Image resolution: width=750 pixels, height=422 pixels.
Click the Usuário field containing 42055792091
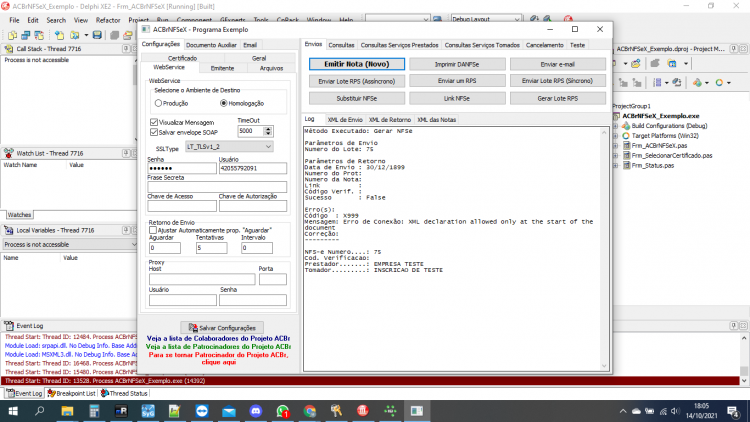tap(253, 168)
